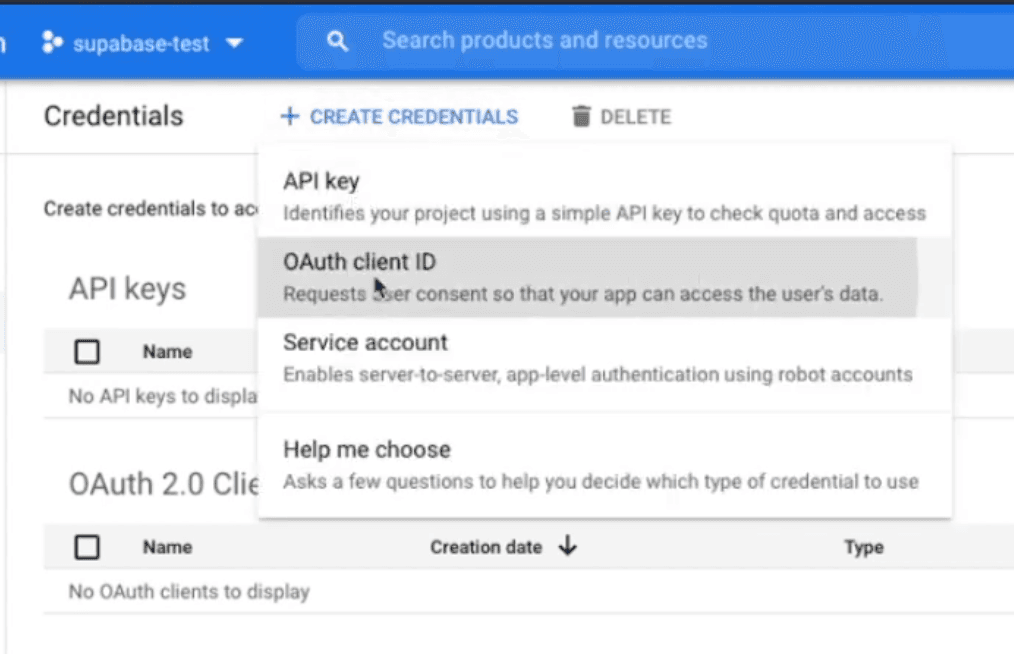Click the supabase-test project name

pos(141,44)
